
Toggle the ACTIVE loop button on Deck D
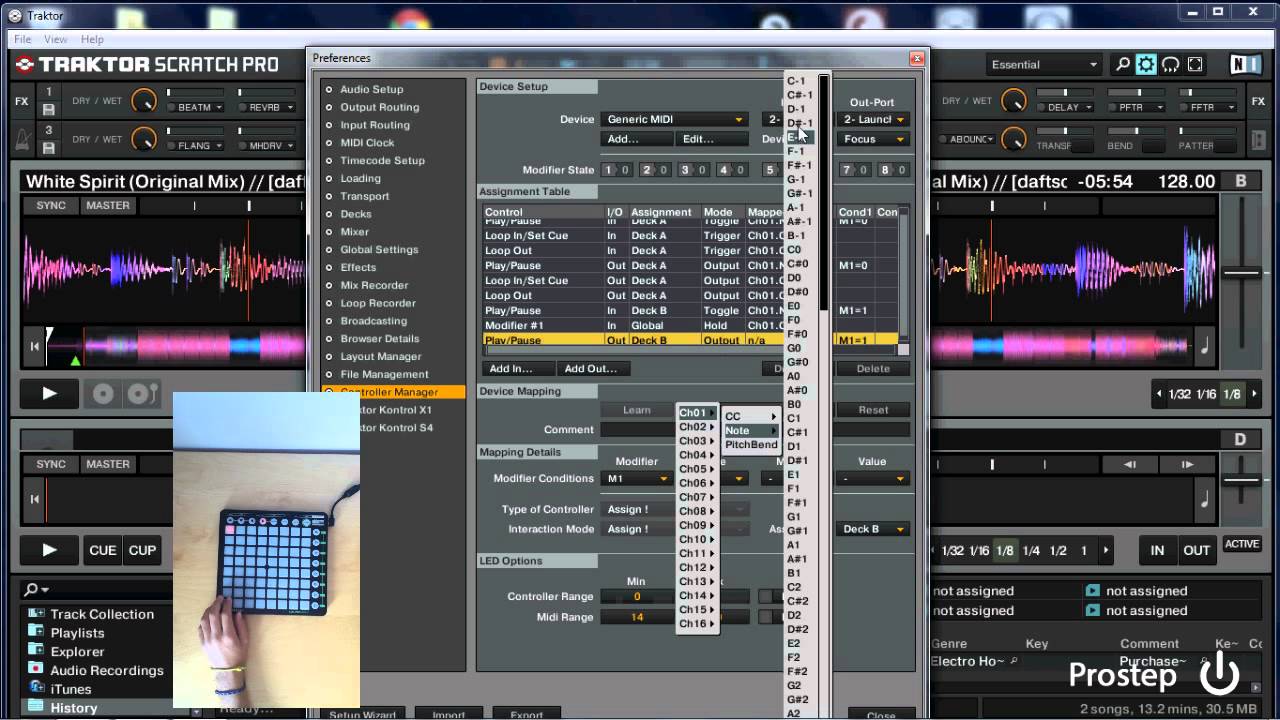(1242, 545)
